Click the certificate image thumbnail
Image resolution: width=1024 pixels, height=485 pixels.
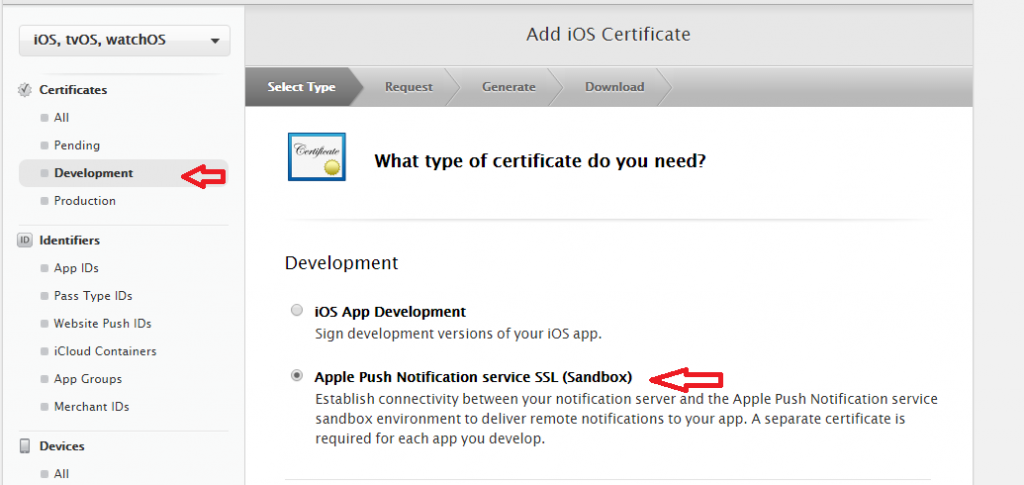pyautogui.click(x=316, y=157)
